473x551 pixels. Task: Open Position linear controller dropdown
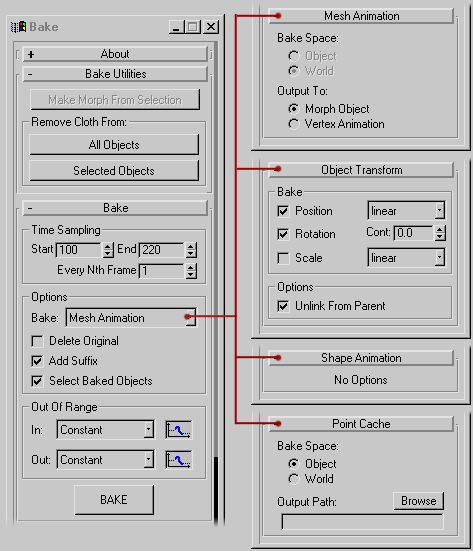(406, 210)
